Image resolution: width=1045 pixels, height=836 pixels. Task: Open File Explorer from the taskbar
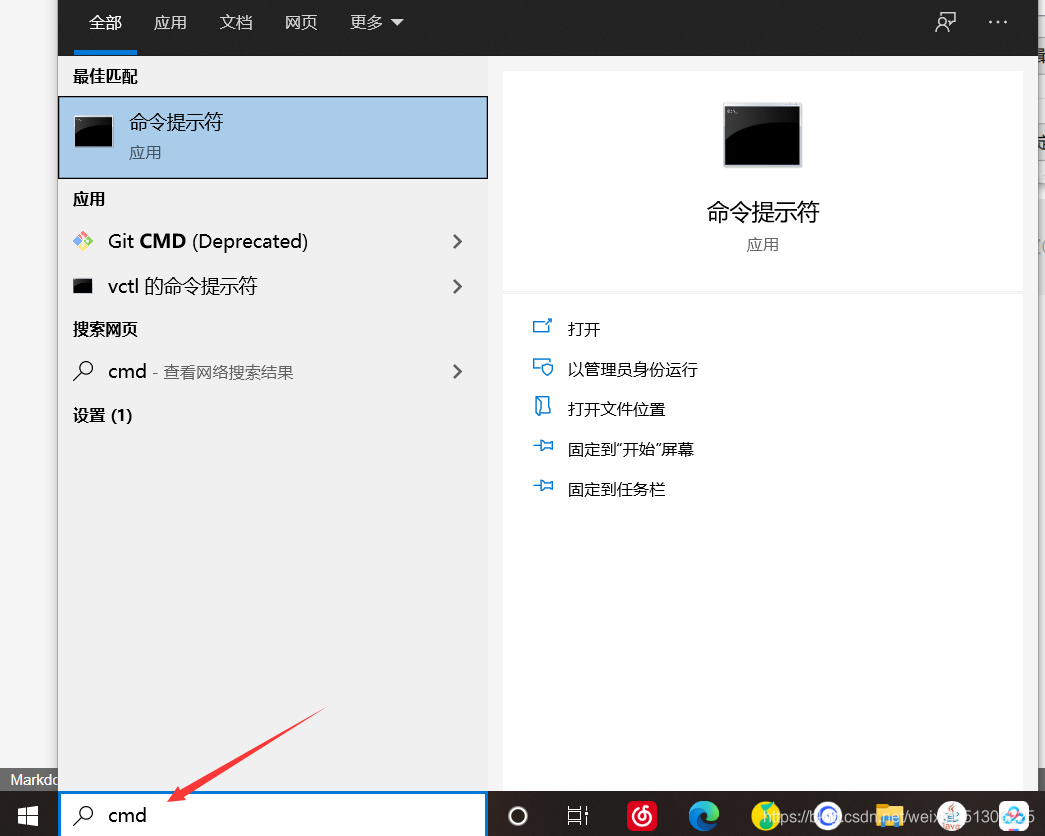tap(889, 816)
